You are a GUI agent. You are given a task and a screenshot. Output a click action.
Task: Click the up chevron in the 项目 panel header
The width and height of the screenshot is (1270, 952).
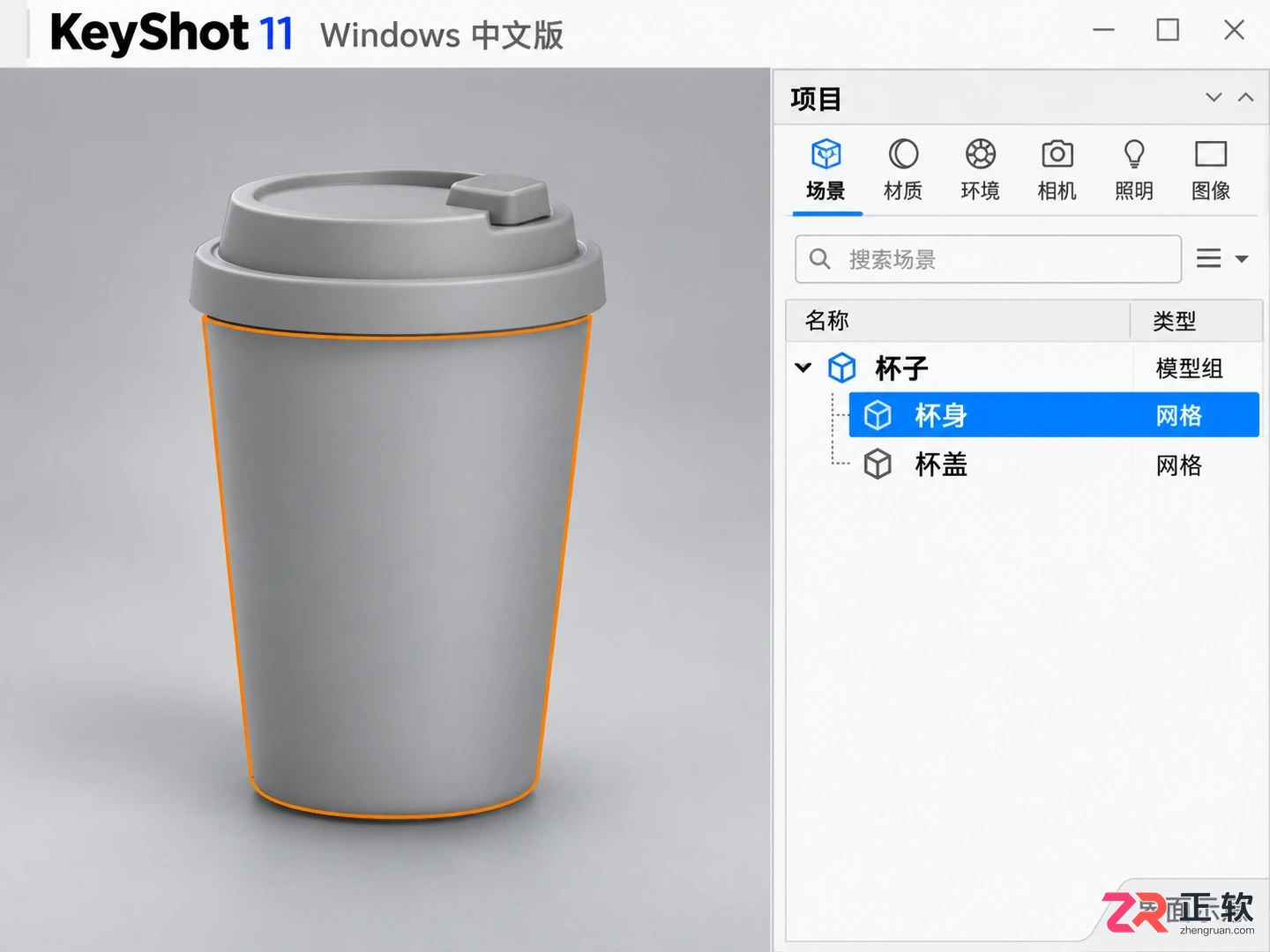pos(1245,97)
